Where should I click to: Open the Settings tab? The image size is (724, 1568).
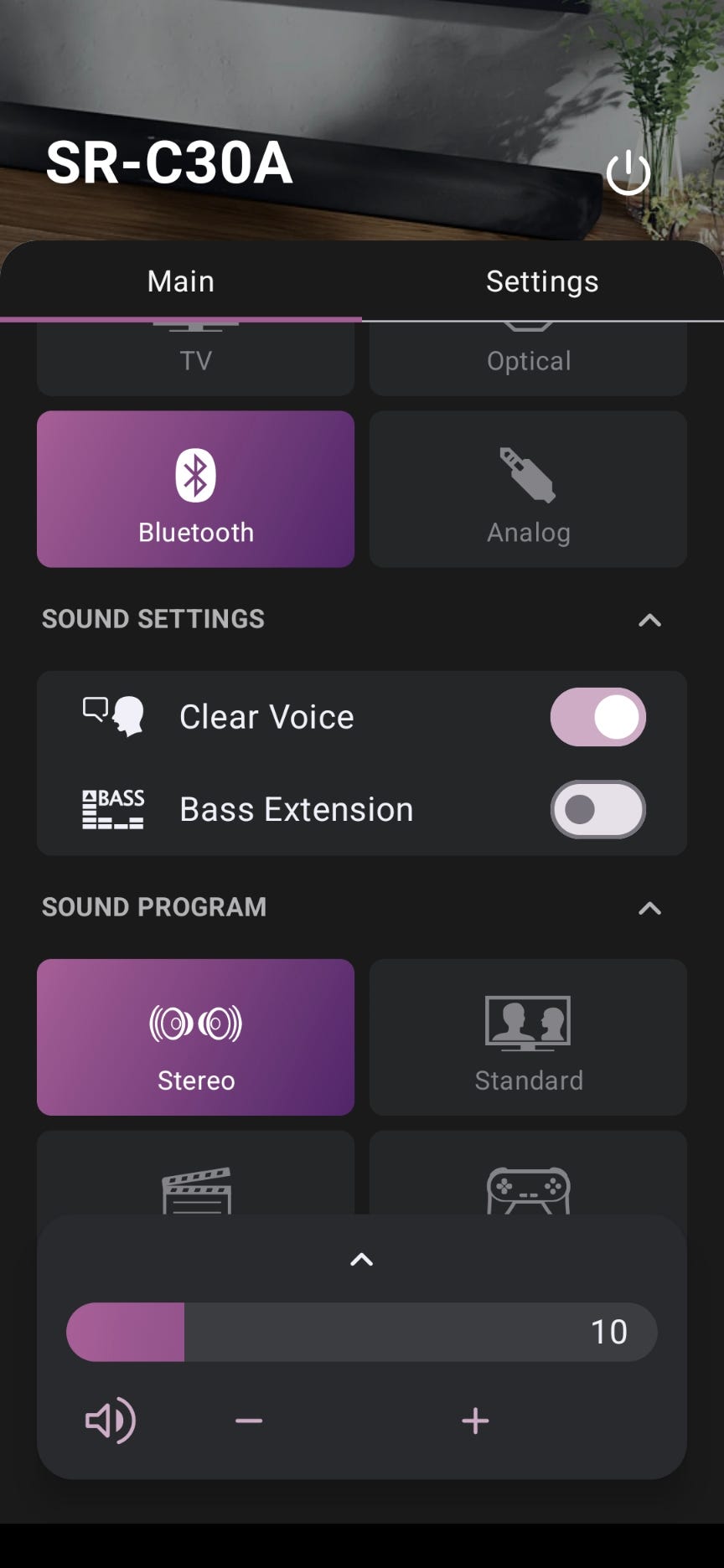click(542, 282)
